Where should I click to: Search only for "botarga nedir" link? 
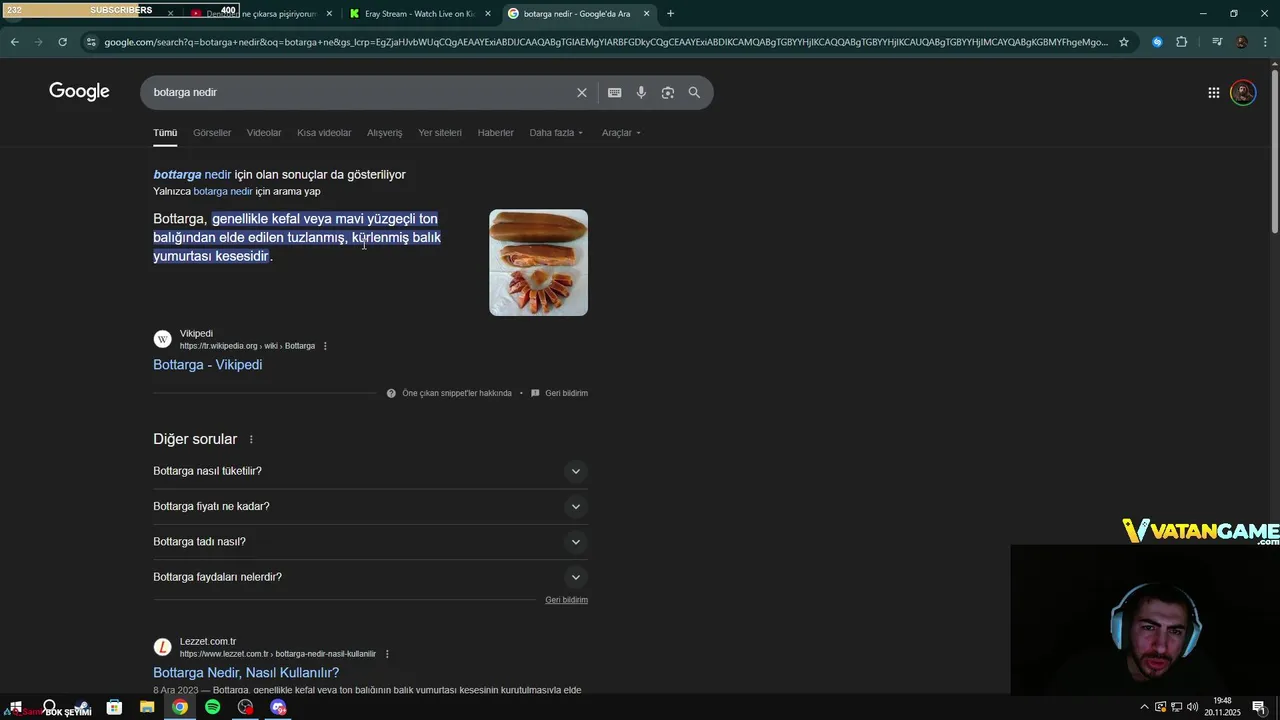coord(223,191)
